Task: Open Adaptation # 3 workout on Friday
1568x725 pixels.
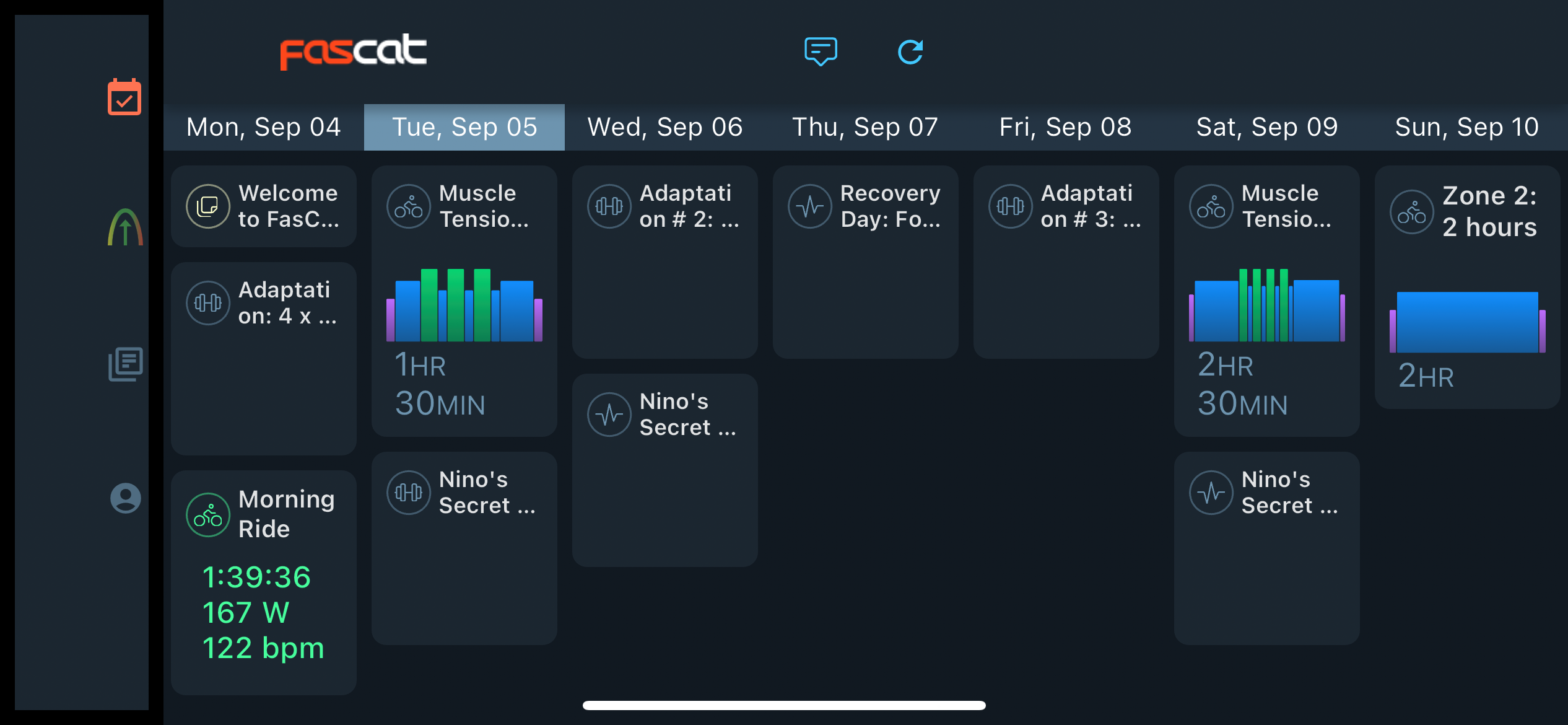Action: point(1066,261)
